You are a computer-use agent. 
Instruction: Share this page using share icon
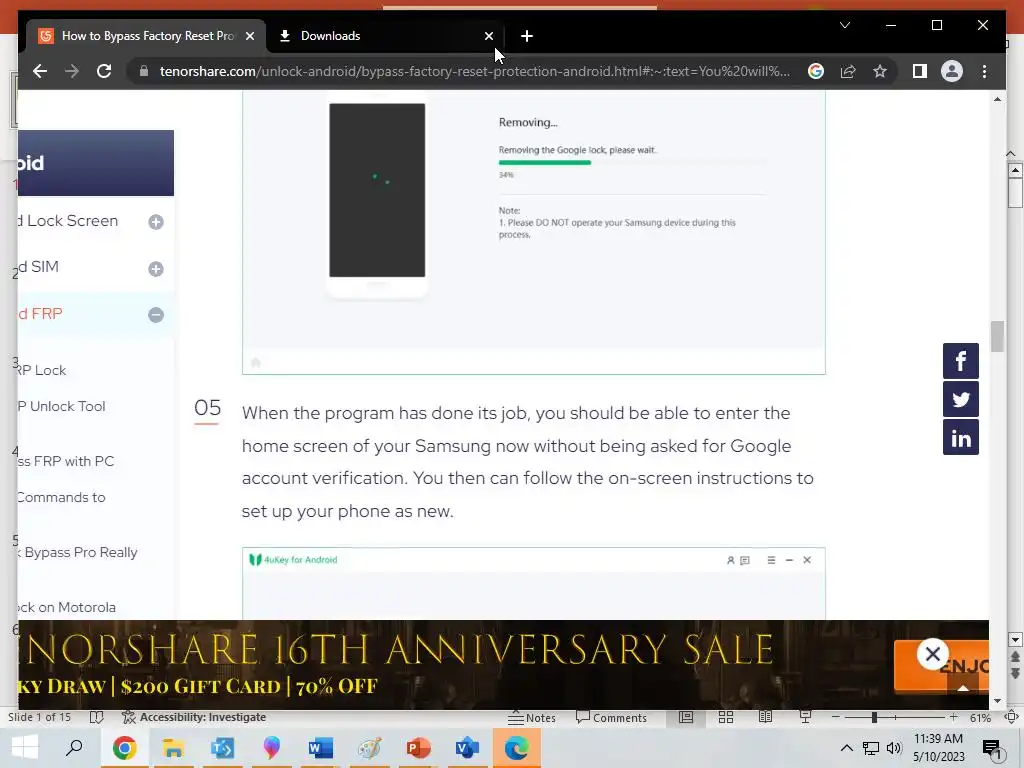pyautogui.click(x=848, y=71)
